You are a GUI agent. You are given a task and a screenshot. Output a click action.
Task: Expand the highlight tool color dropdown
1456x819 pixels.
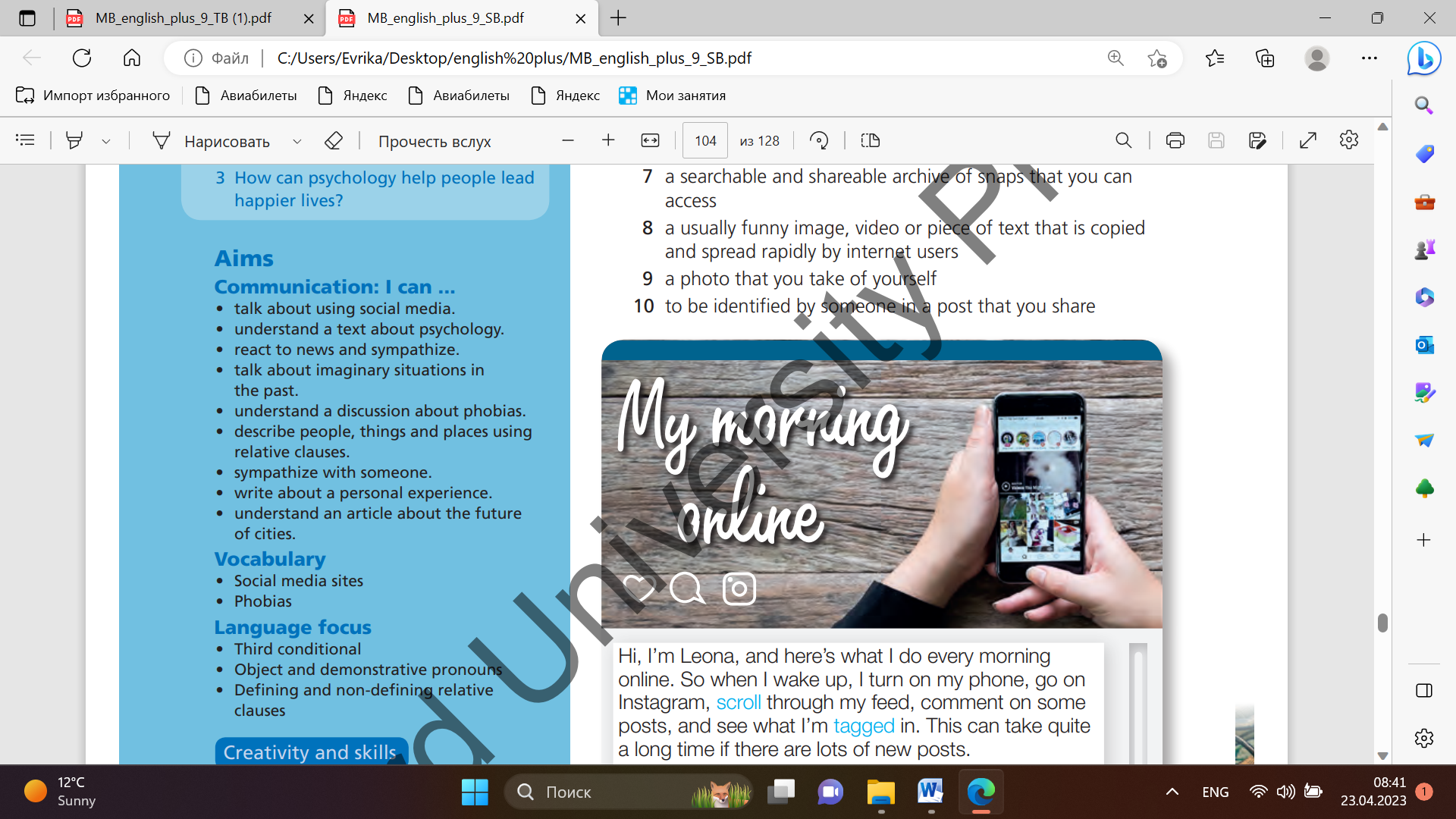coord(106,141)
